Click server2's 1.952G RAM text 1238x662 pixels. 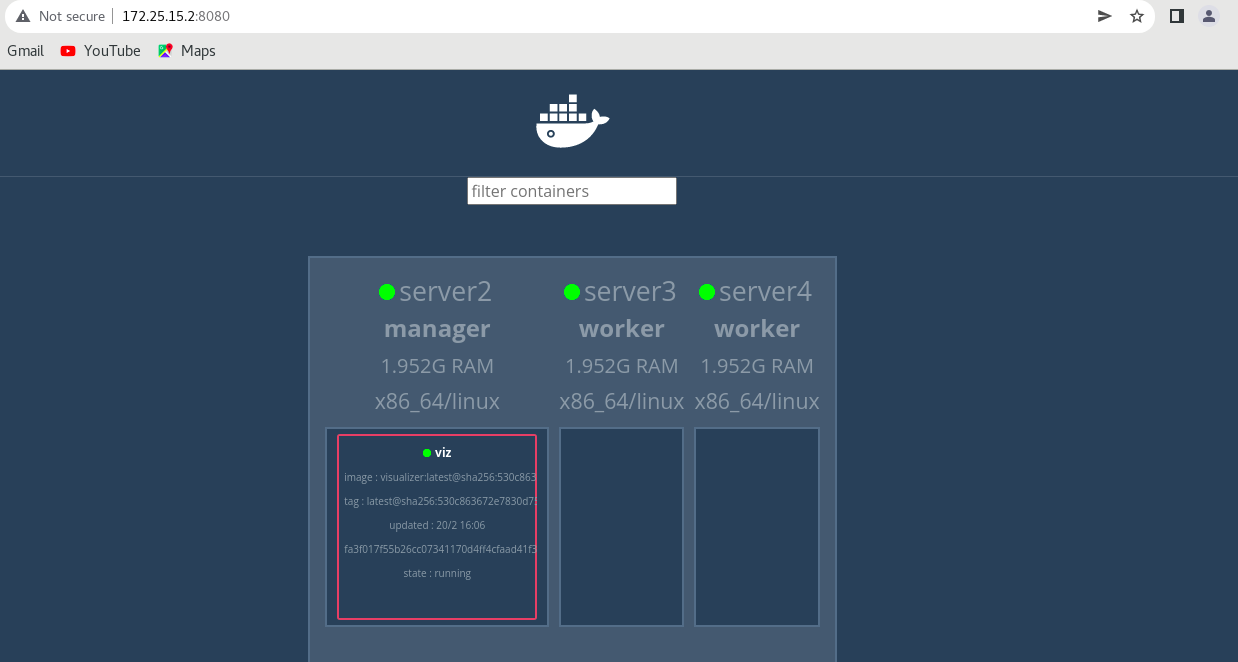point(437,366)
